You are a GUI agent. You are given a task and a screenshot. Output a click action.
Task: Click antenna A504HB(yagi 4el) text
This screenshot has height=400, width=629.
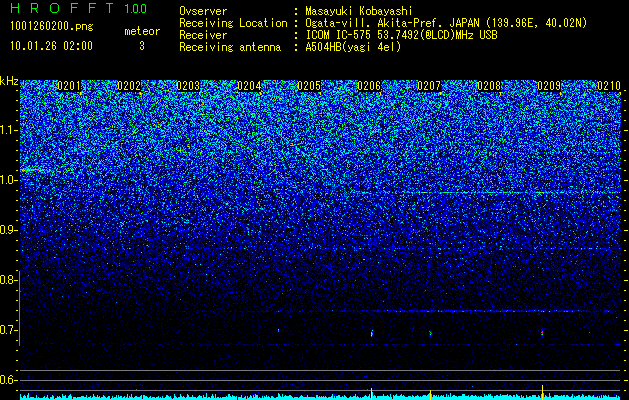(x=353, y=47)
